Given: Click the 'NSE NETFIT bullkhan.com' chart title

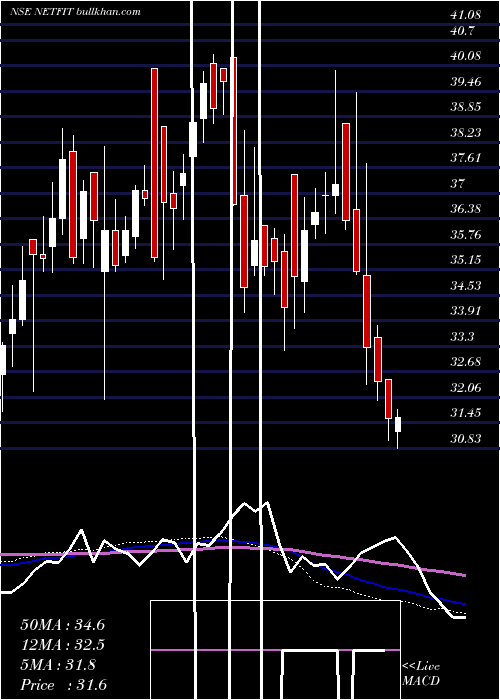Looking at the screenshot, I should (75, 11).
